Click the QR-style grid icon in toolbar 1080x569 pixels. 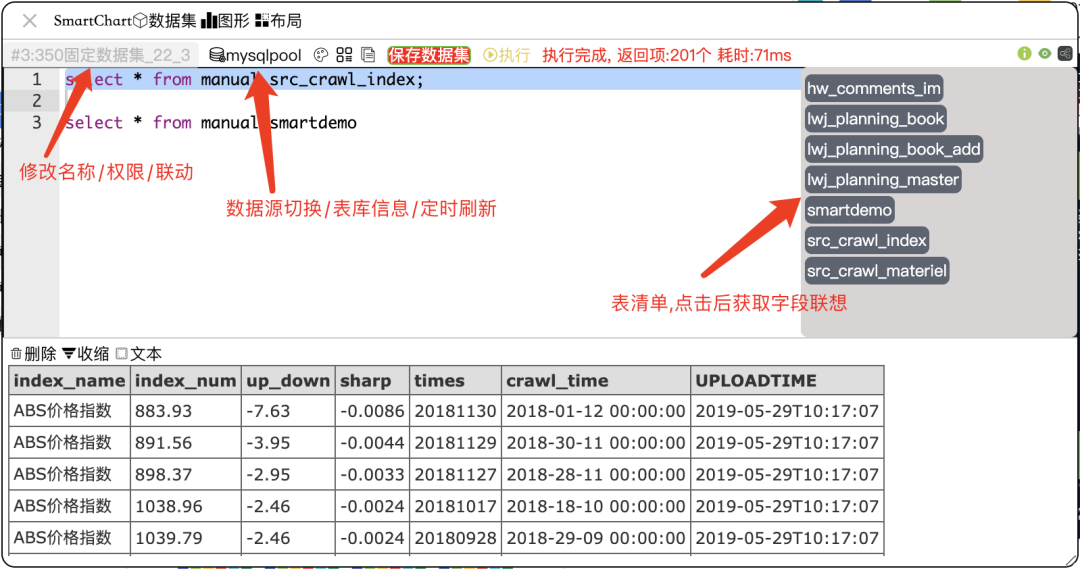click(344, 55)
